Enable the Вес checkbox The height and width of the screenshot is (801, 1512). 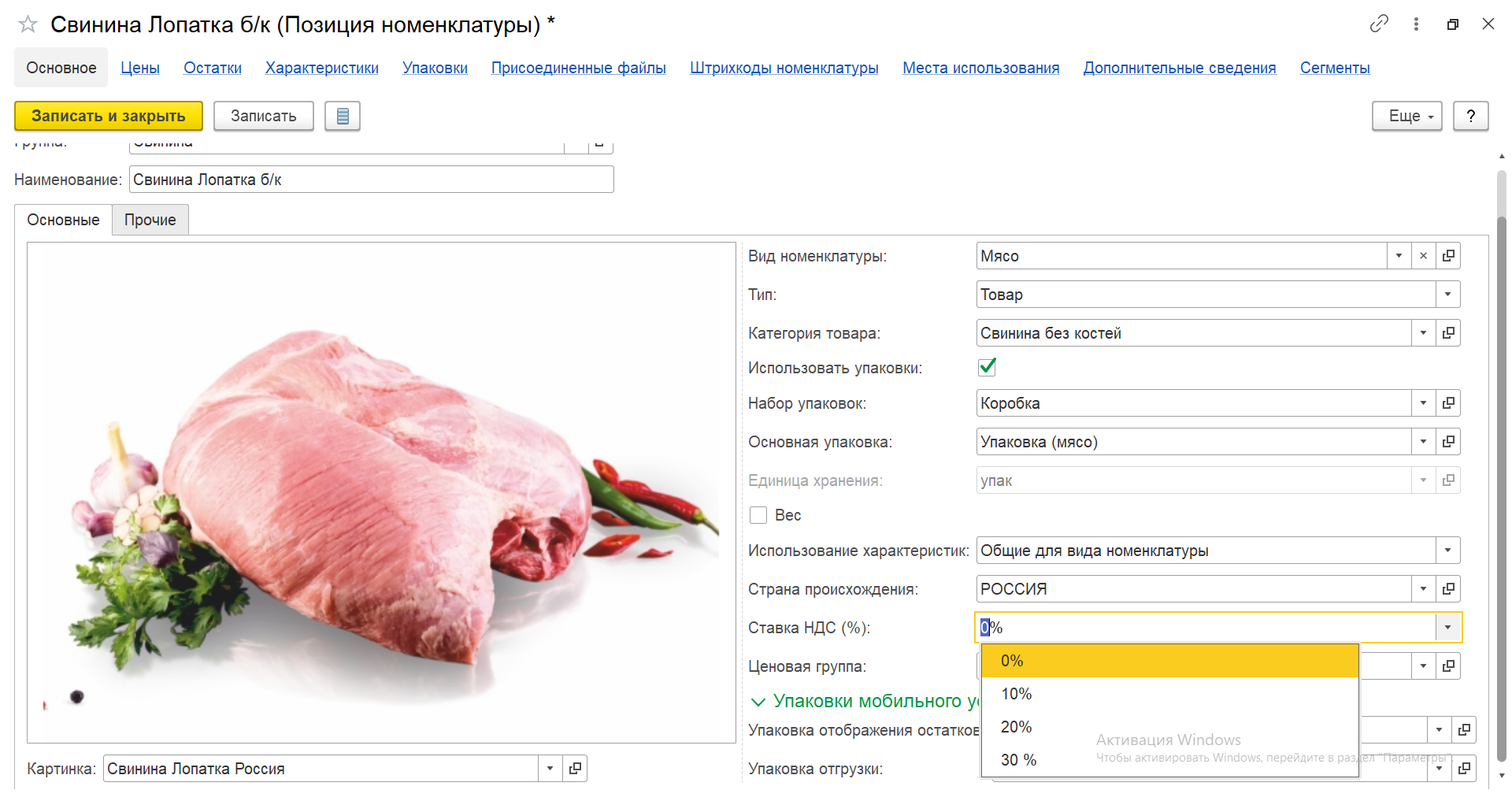(758, 515)
